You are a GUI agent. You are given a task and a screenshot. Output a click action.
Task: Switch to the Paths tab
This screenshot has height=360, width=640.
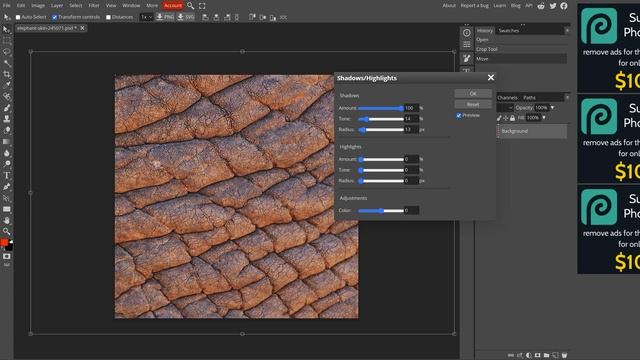(529, 98)
